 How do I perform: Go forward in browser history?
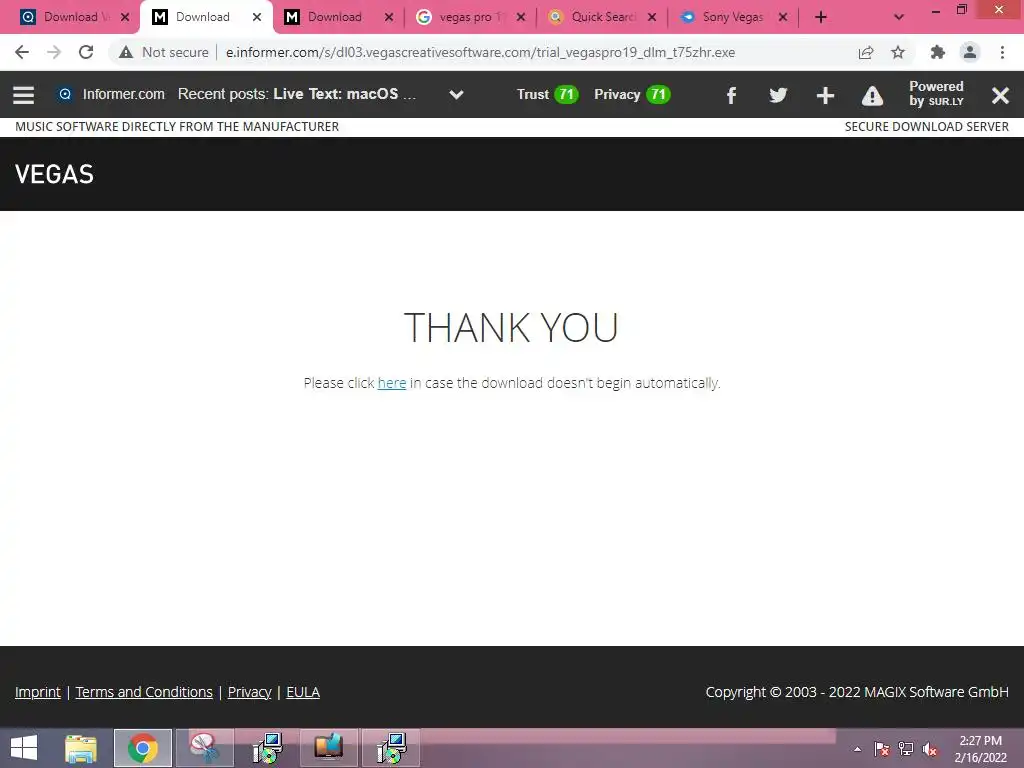pos(54,52)
